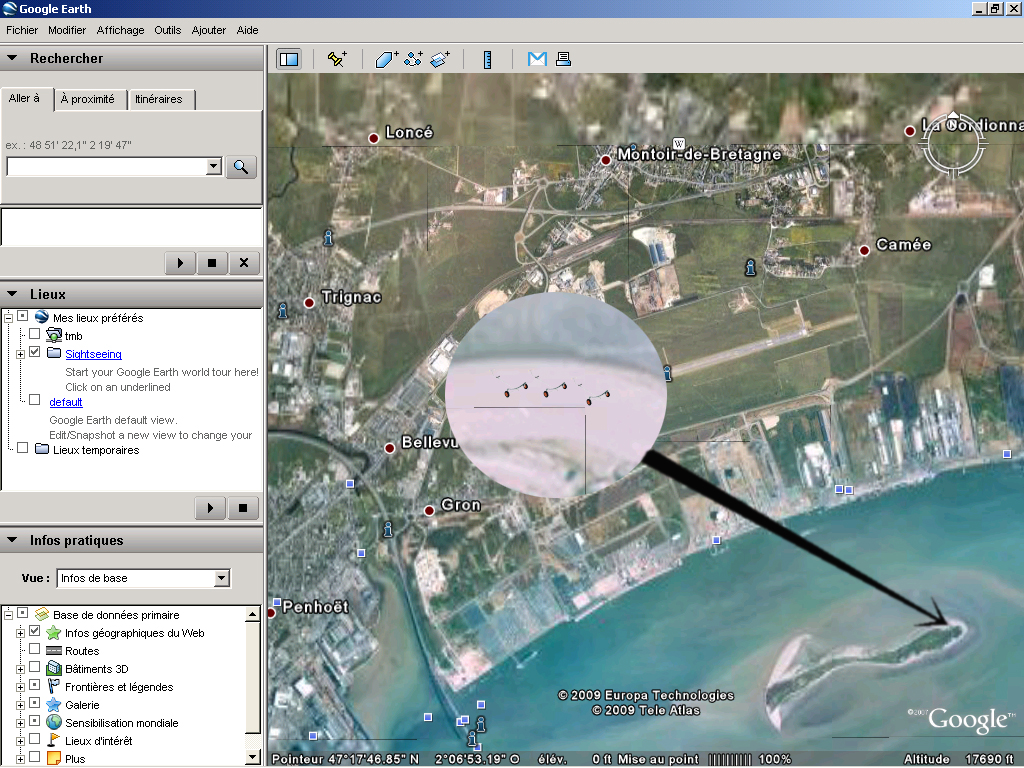Start search with the magnifier button
The height and width of the screenshot is (768, 1024).
241,167
